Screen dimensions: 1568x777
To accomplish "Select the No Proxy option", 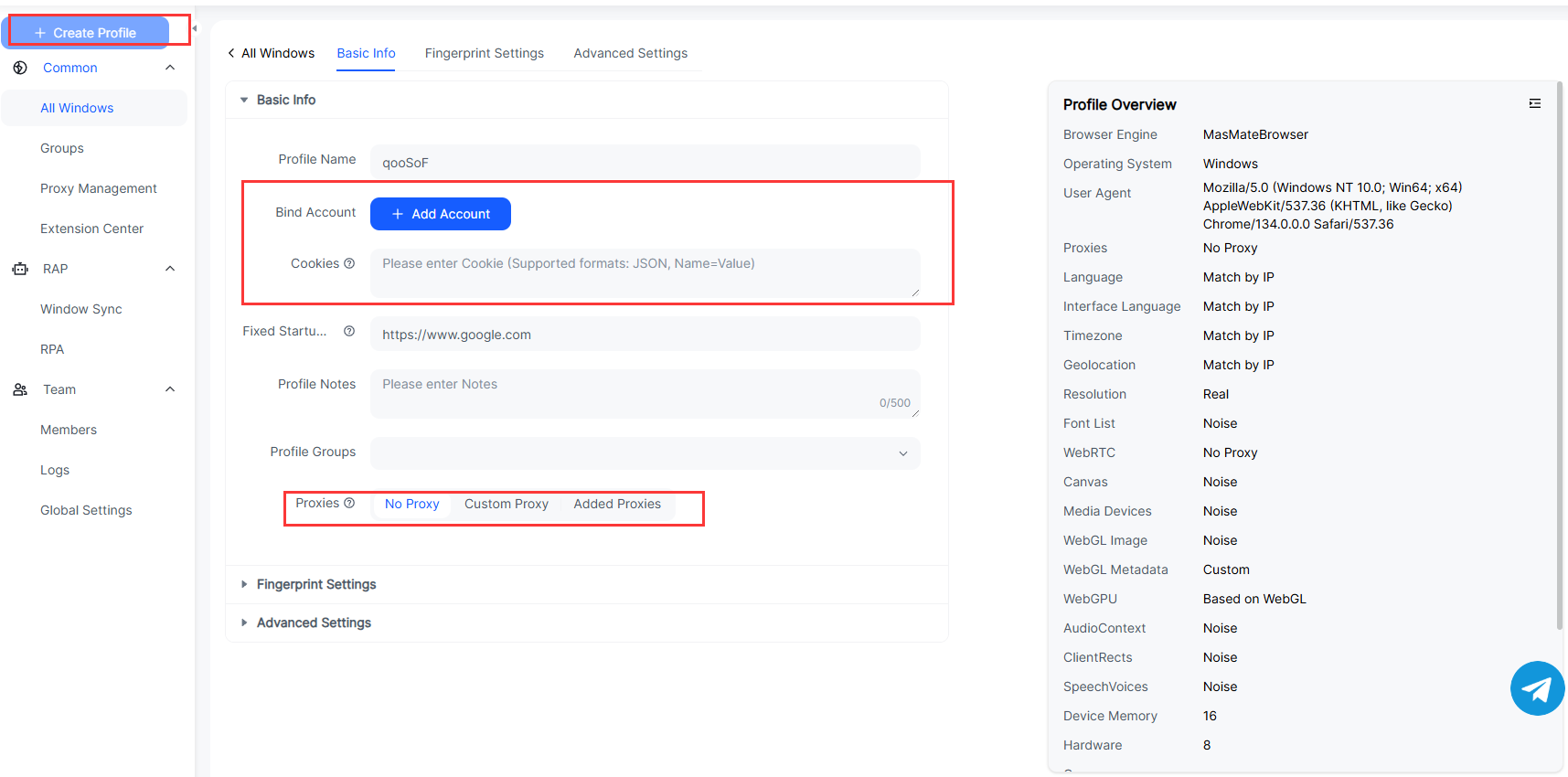I will (411, 504).
